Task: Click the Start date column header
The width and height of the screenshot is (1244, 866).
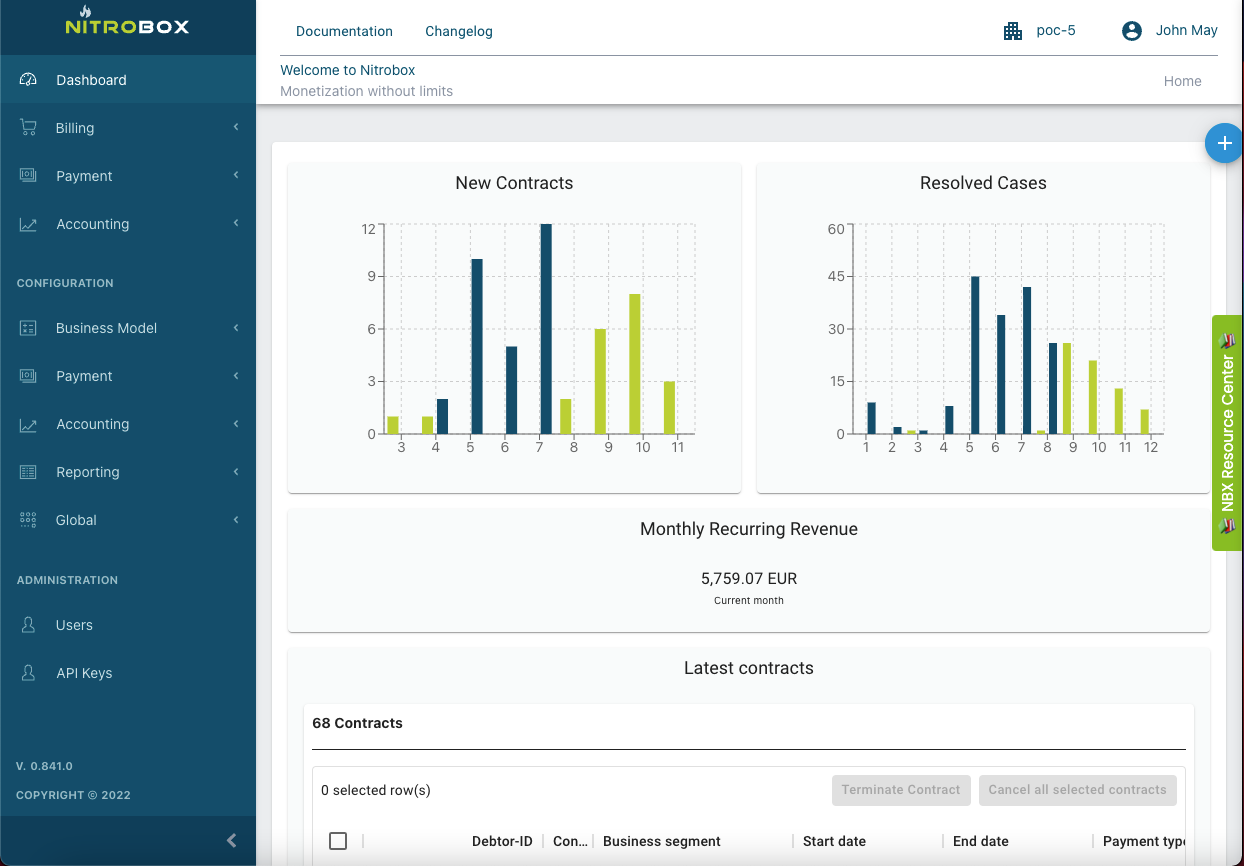Action: [834, 841]
